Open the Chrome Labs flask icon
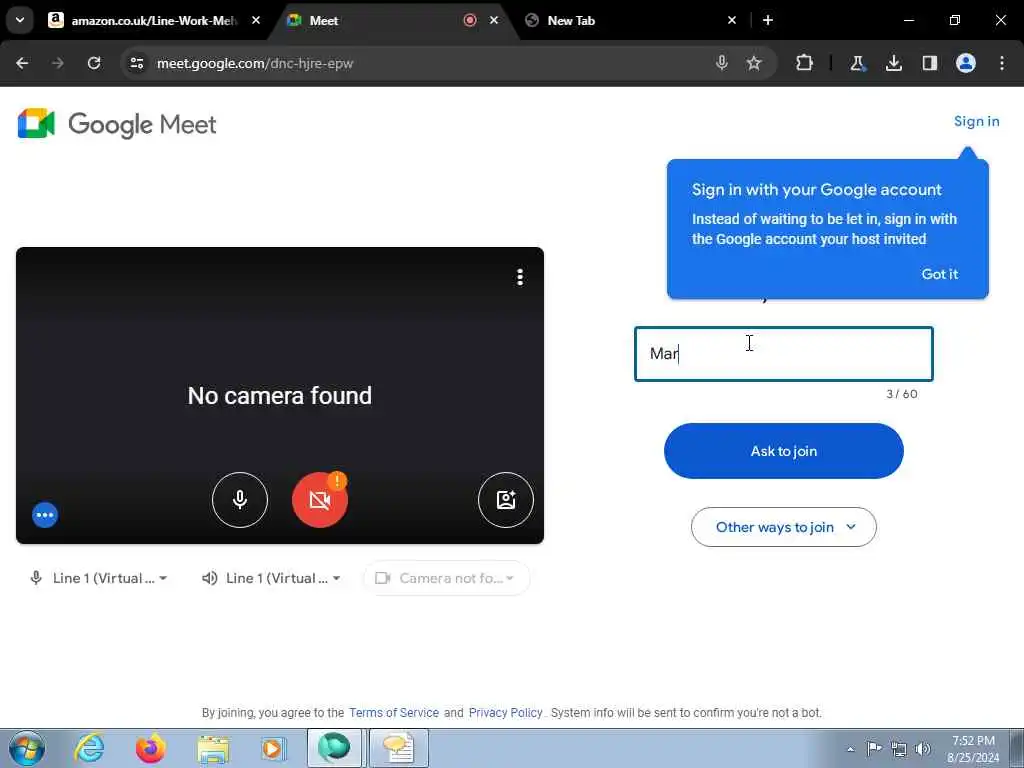This screenshot has width=1024, height=768. [x=857, y=63]
